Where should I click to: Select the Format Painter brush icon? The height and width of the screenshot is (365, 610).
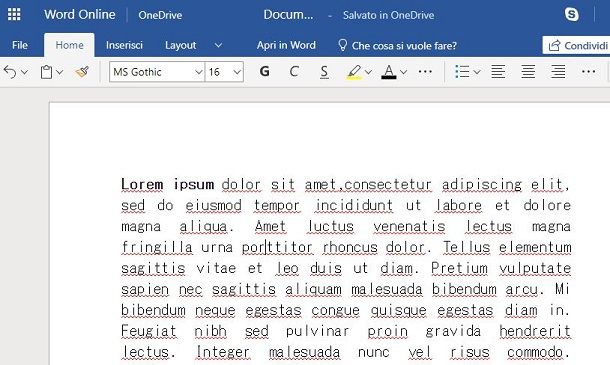pos(82,72)
